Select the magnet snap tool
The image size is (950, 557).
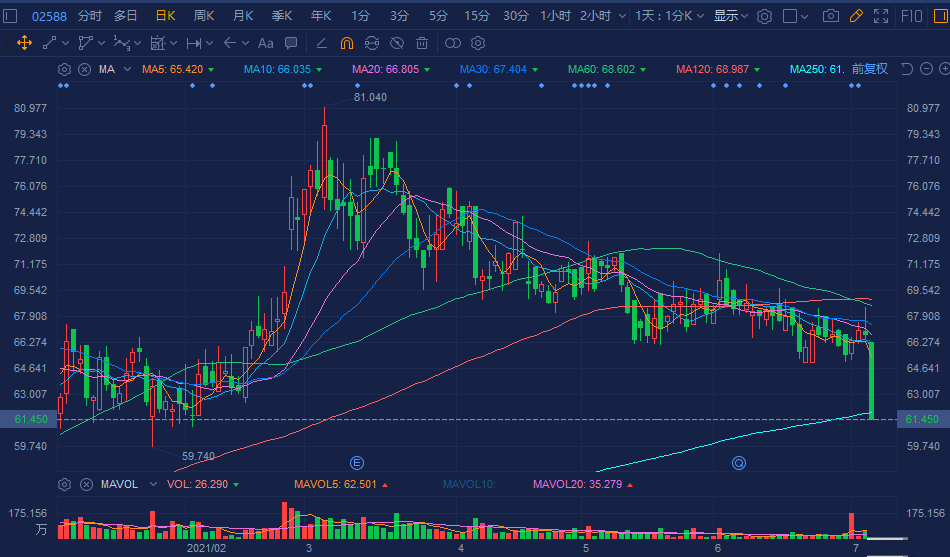point(346,43)
